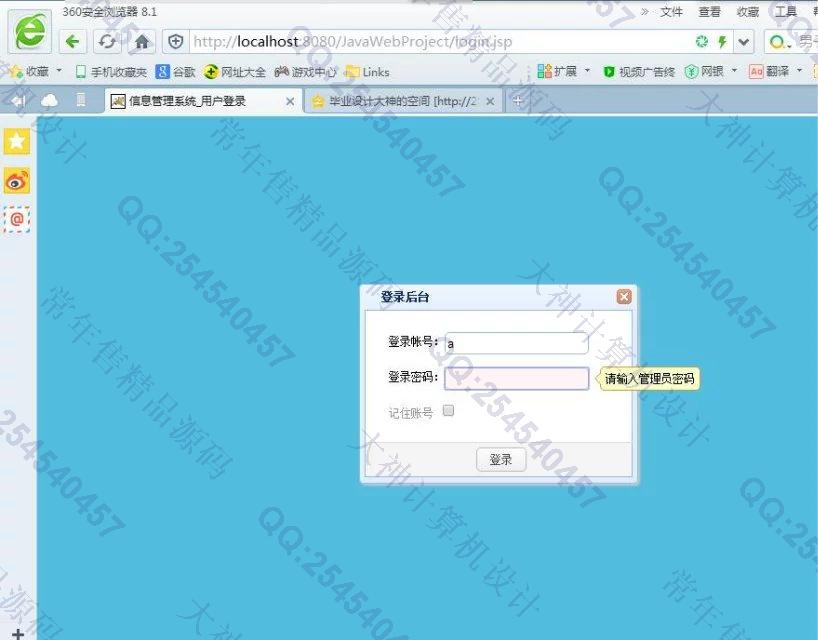818x640 pixels.
Task: Click the yellow star sidebar icon
Action: coord(17,141)
